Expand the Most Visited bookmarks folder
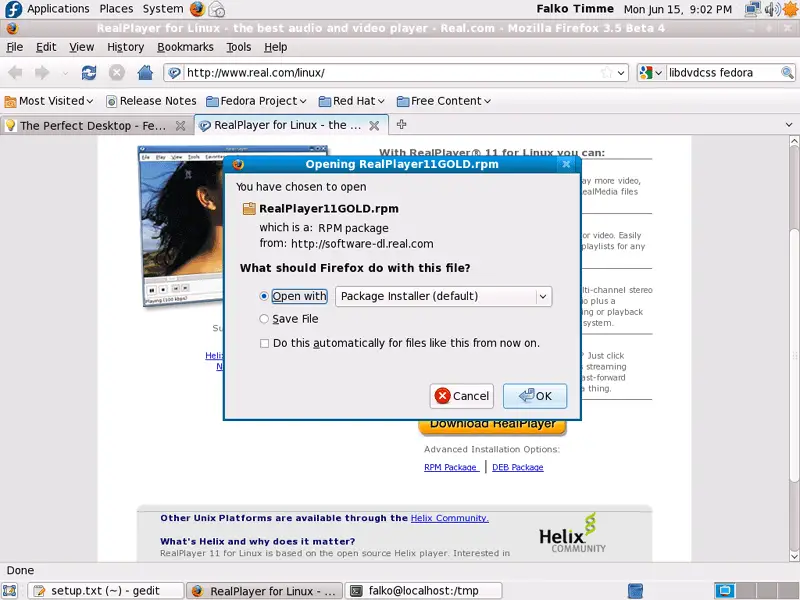This screenshot has height=600, width=800. click(x=49, y=101)
